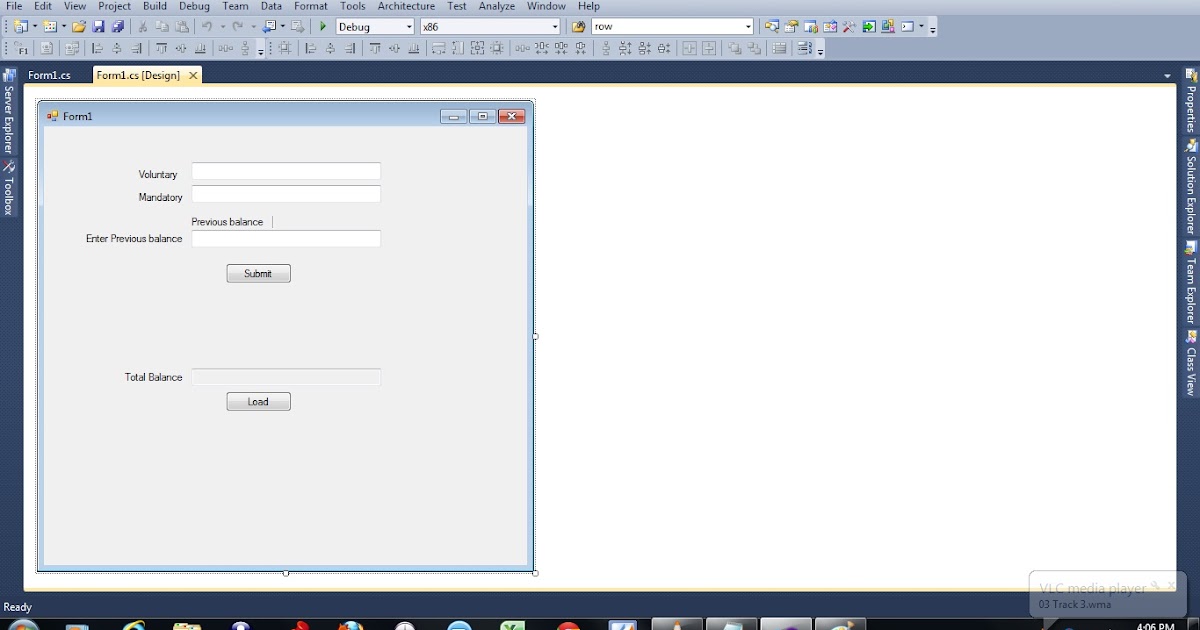
Task: Open the Build menu
Action: tap(154, 6)
